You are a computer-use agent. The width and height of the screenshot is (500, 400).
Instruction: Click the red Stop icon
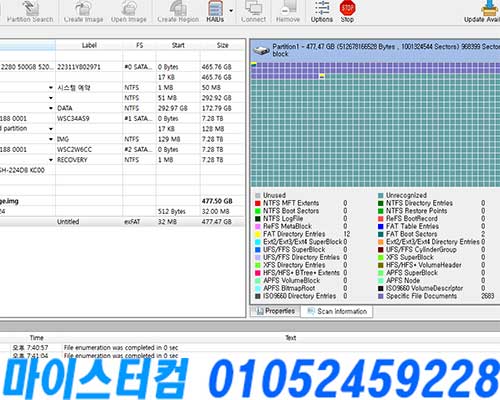[x=347, y=8]
